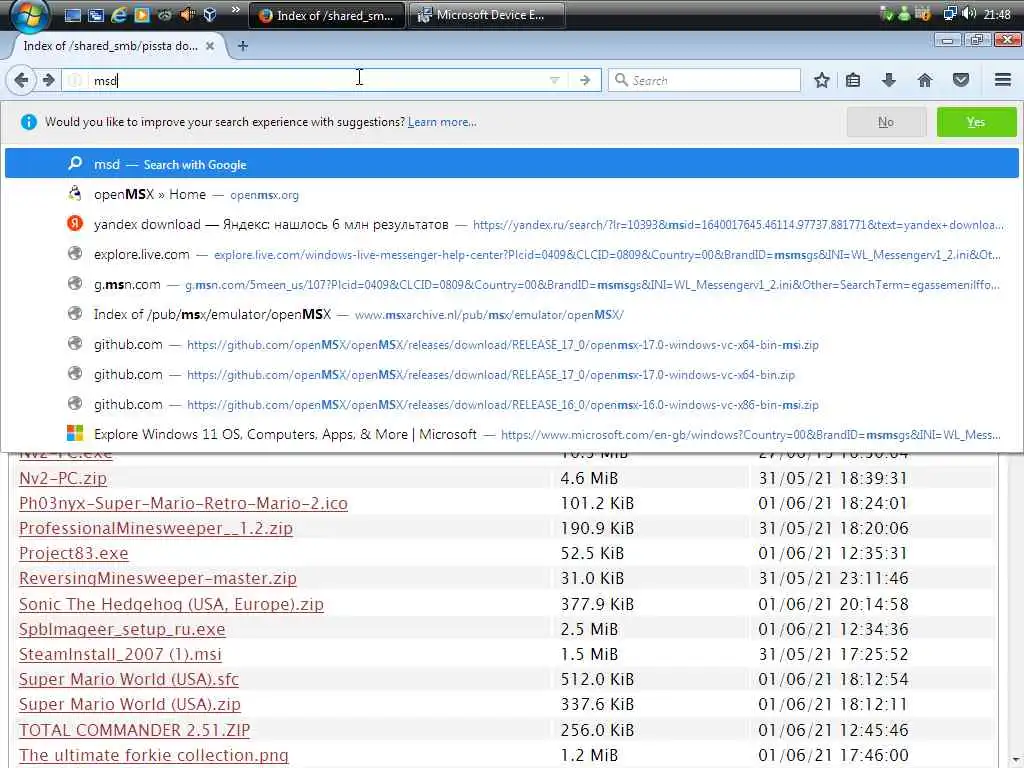Open a new tab with plus button

click(x=243, y=46)
